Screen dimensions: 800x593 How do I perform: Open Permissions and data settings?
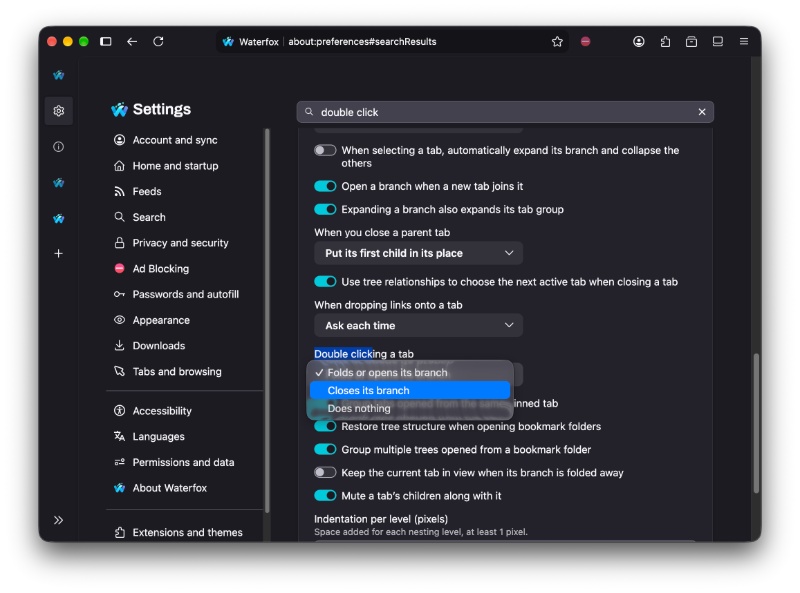pos(174,462)
